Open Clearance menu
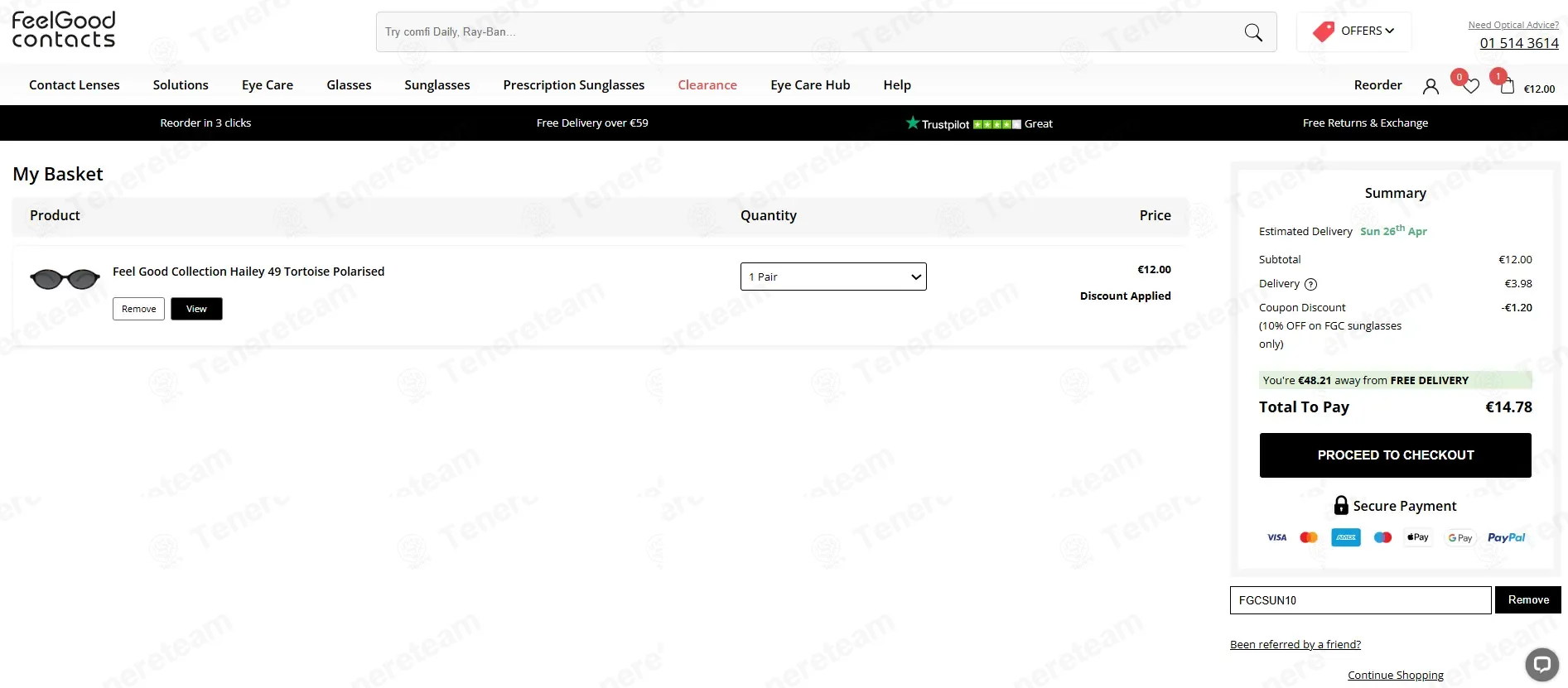The height and width of the screenshot is (688, 1568). [x=707, y=84]
